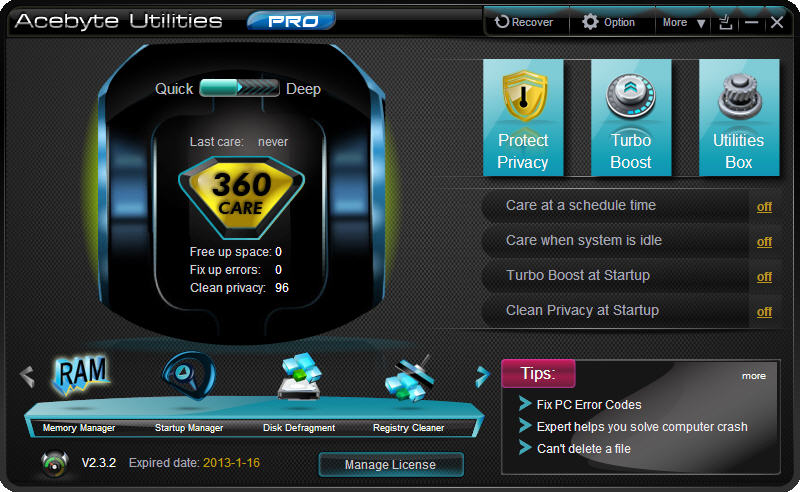Click Last care: never text
This screenshot has width=800, height=492.
pyautogui.click(x=239, y=142)
